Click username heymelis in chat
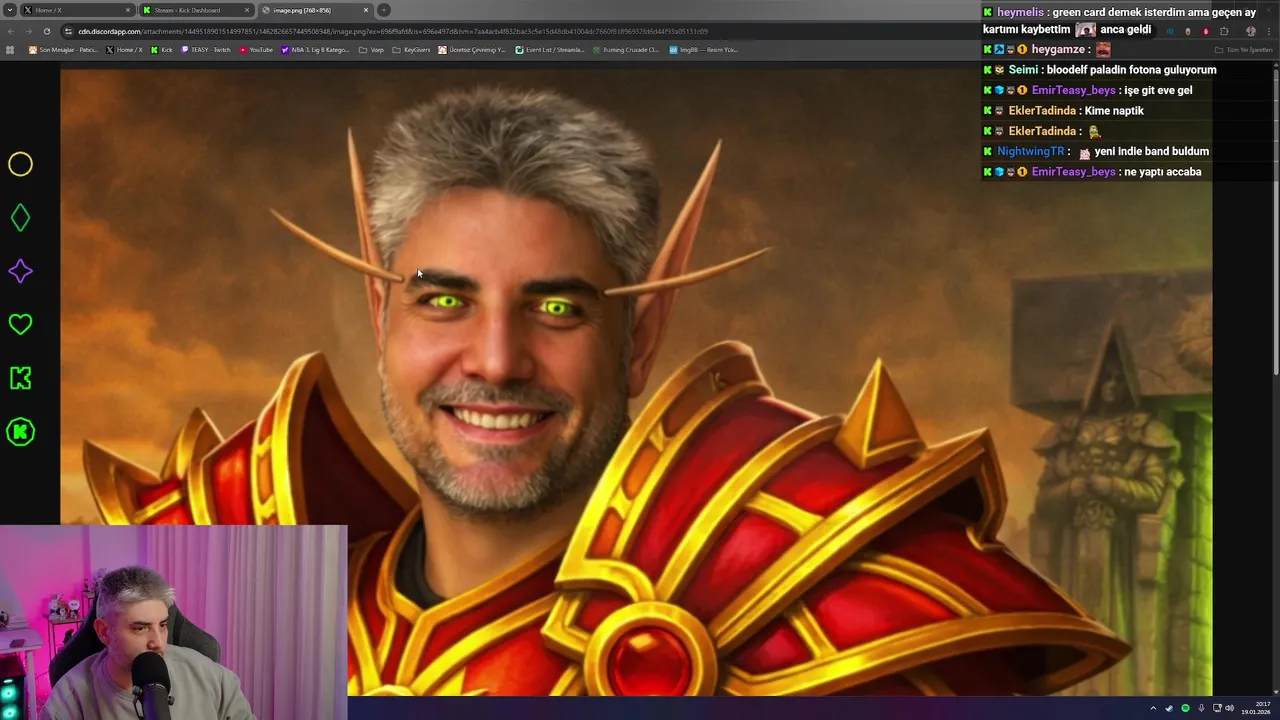The width and height of the screenshot is (1280, 720). point(1020,12)
